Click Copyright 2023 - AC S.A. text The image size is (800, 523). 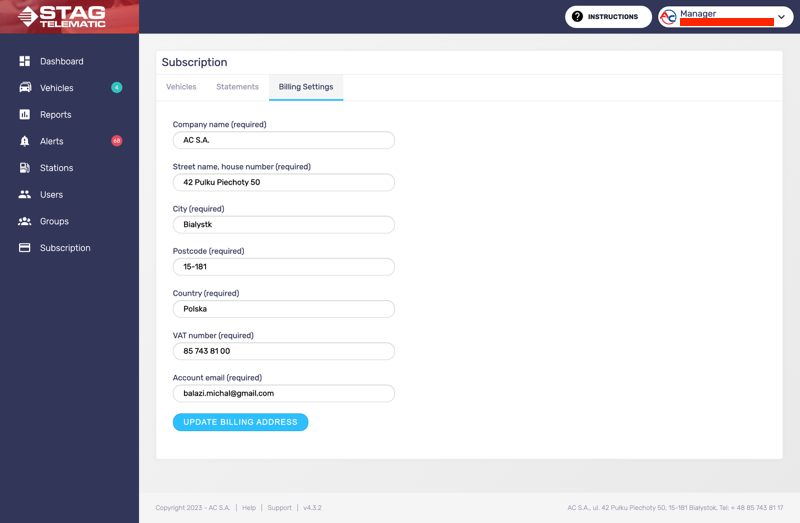pyautogui.click(x=193, y=508)
